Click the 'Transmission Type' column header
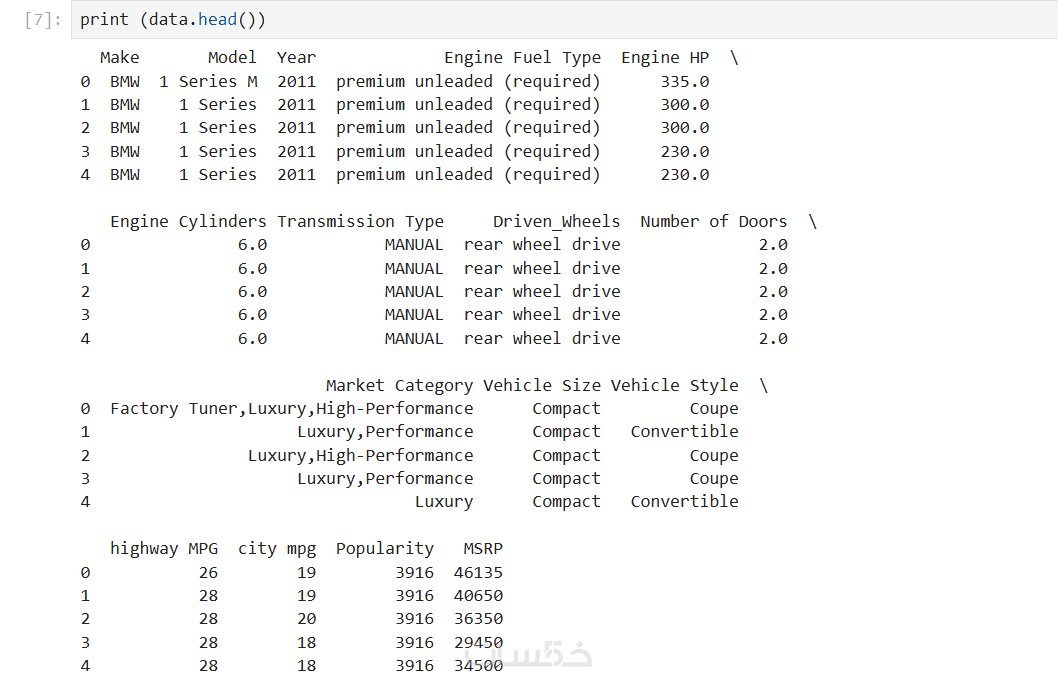Viewport: 1058px width, 681px height. (360, 222)
